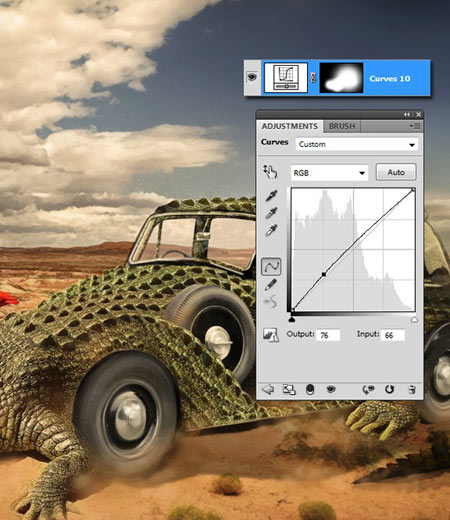Pick the white point eyedropper
450x520 pixels.
[x=271, y=230]
